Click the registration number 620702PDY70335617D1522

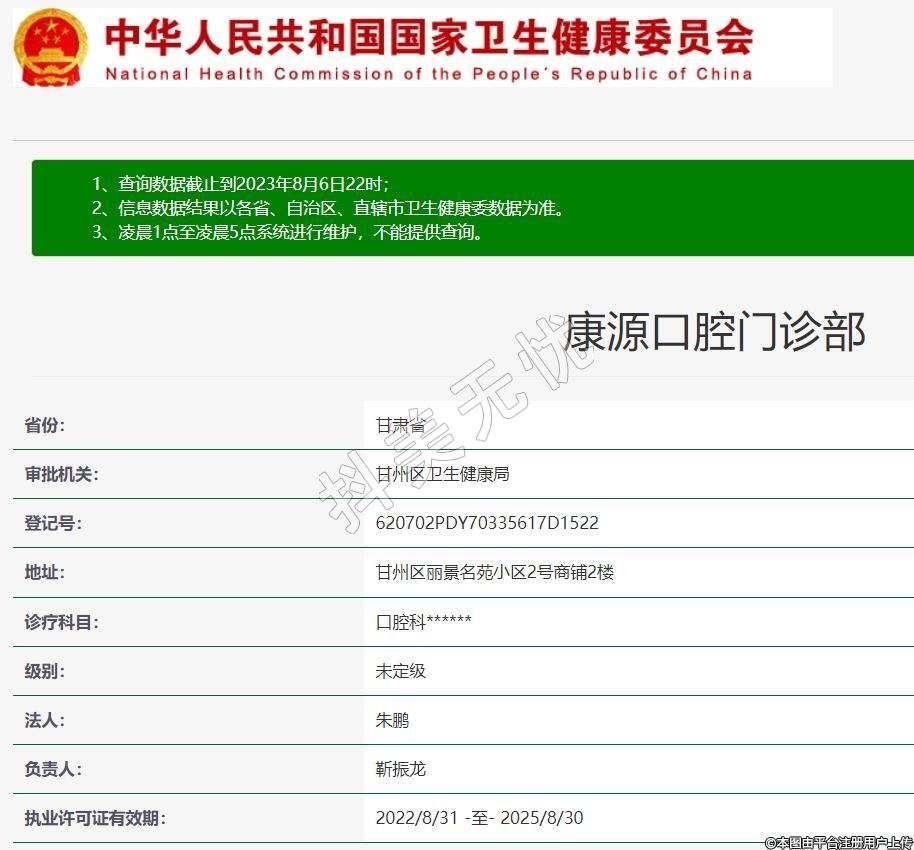pyautogui.click(x=487, y=523)
